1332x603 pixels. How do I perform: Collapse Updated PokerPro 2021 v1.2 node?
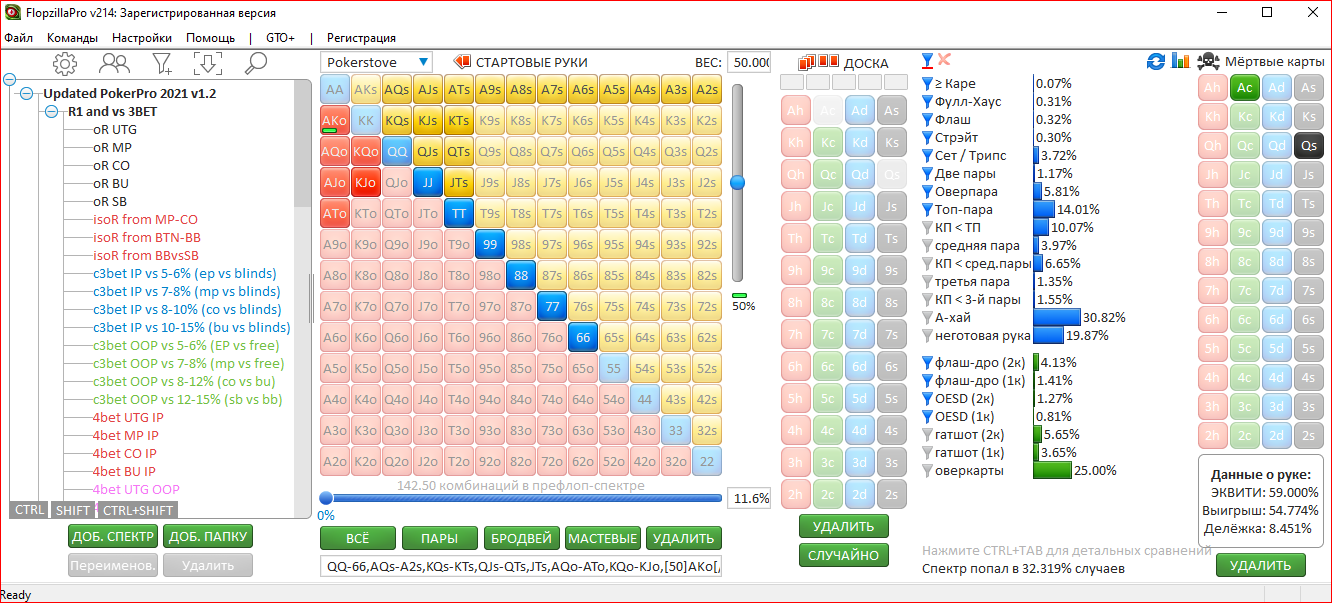[x=28, y=93]
